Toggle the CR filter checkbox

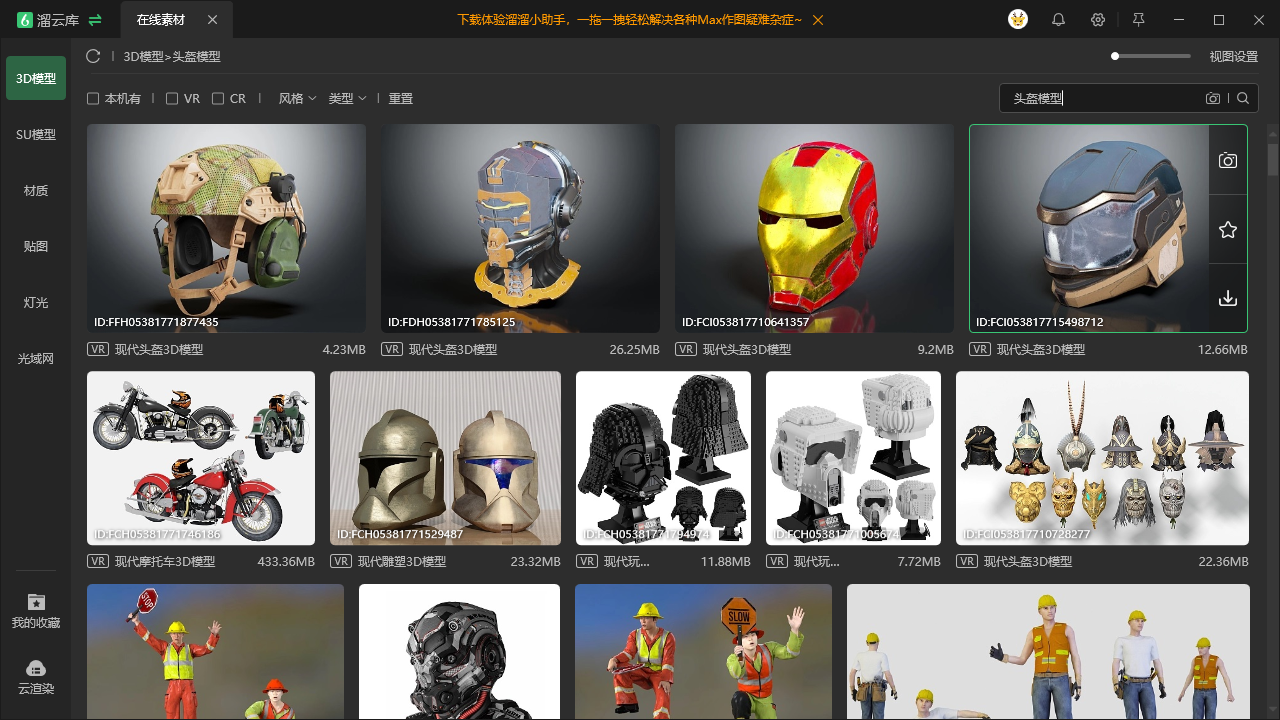(218, 99)
